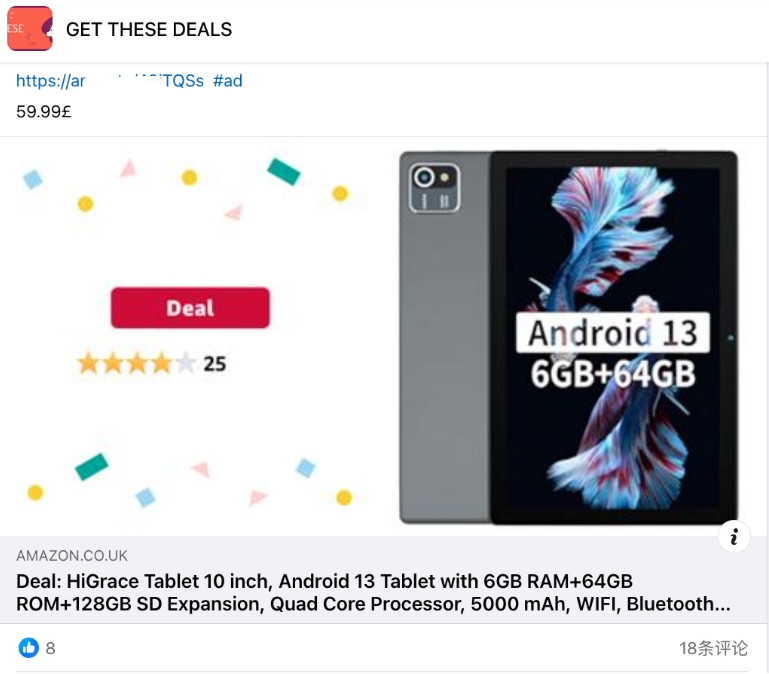Click the confetti deal graphic area
The image size is (769, 674).
pos(190,337)
